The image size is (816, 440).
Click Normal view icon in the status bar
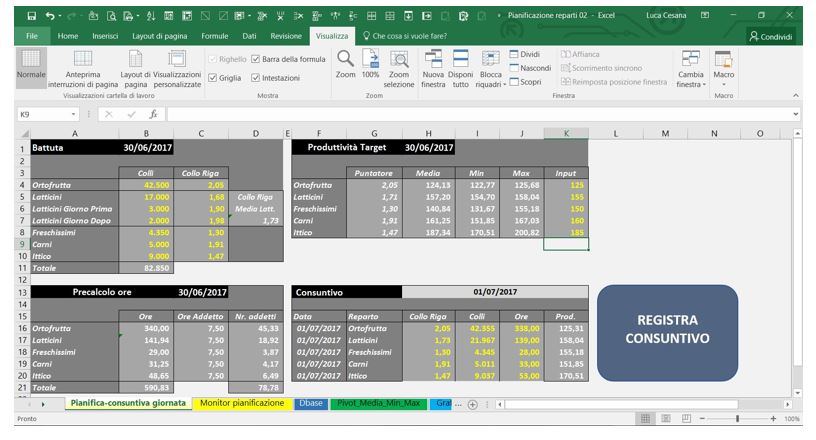(x=645, y=419)
